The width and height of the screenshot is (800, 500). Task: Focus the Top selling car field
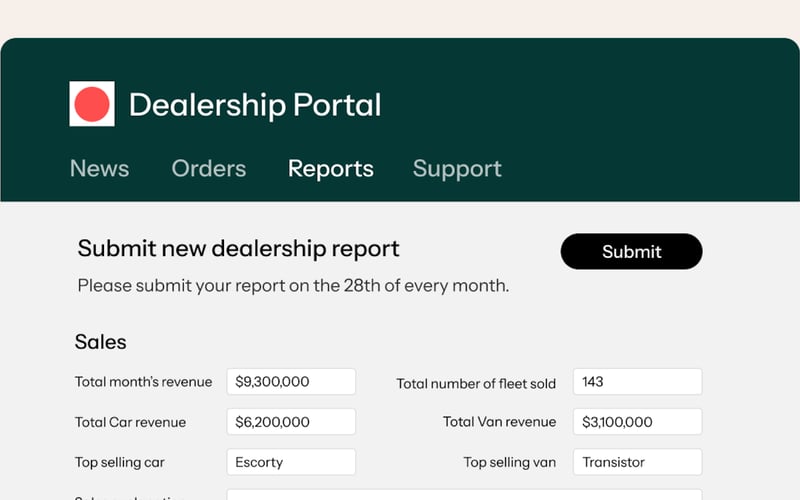click(x=291, y=462)
